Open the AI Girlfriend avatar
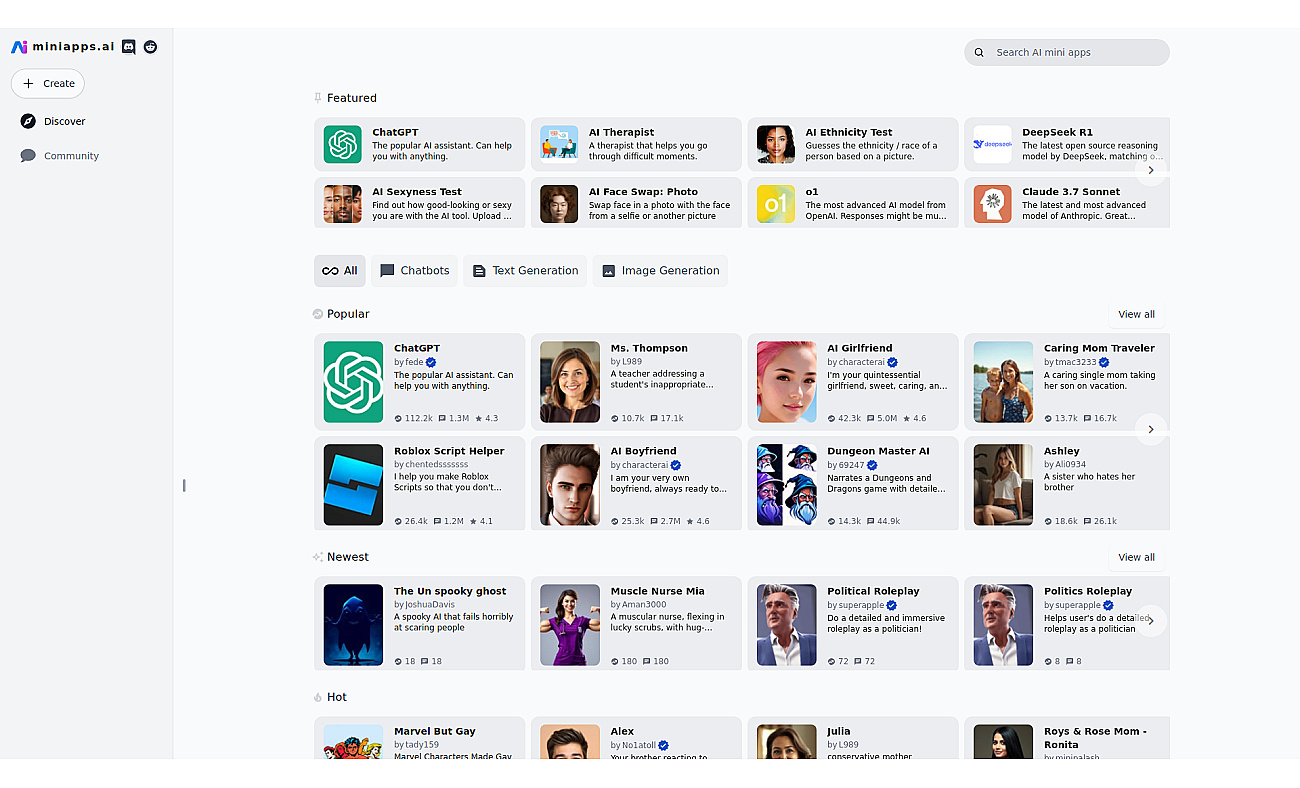Viewport: 1300px width, 788px height. pos(787,382)
